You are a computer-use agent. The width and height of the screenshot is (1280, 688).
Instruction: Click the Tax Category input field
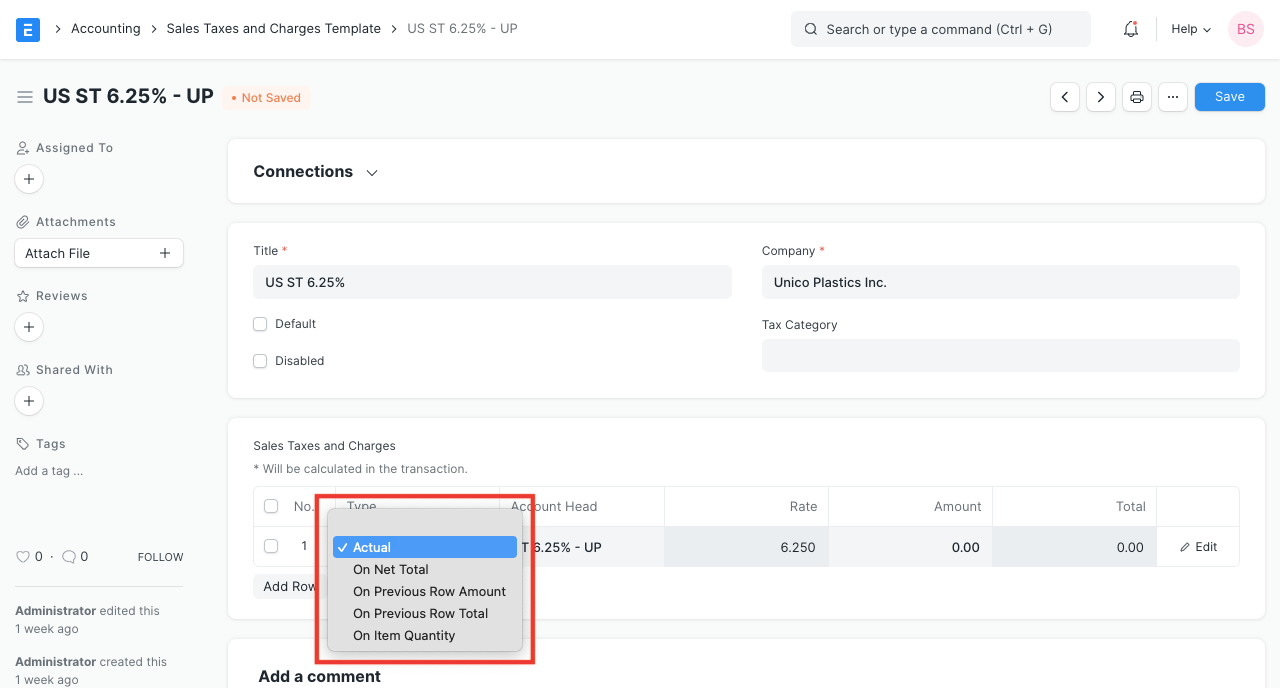click(1000, 356)
